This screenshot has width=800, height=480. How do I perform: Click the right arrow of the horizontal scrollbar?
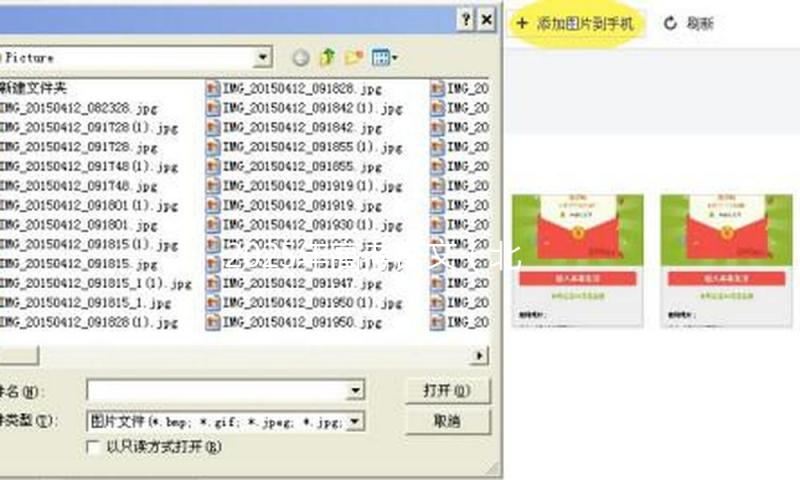480,356
